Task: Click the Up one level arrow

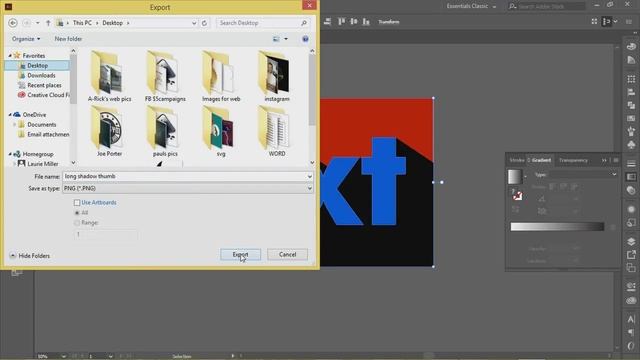Action: pos(48,23)
